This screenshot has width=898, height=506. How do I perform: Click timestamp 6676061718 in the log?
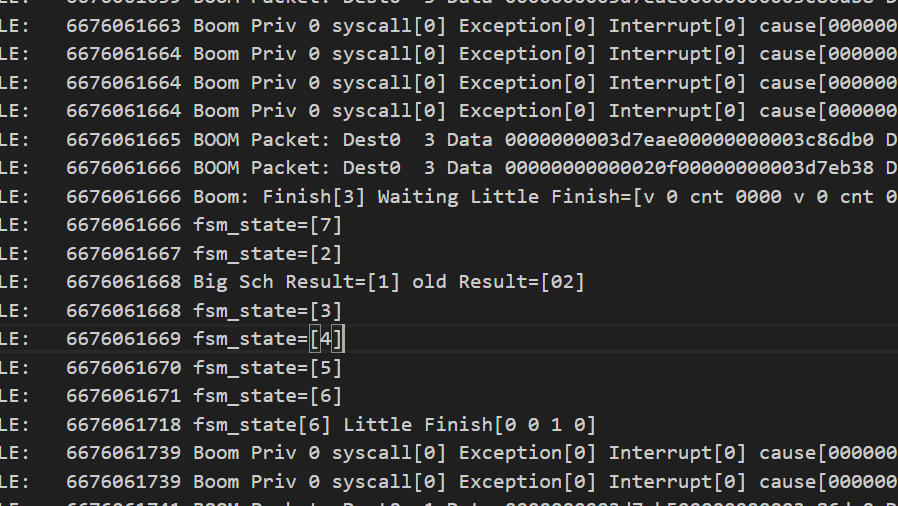tap(123, 425)
